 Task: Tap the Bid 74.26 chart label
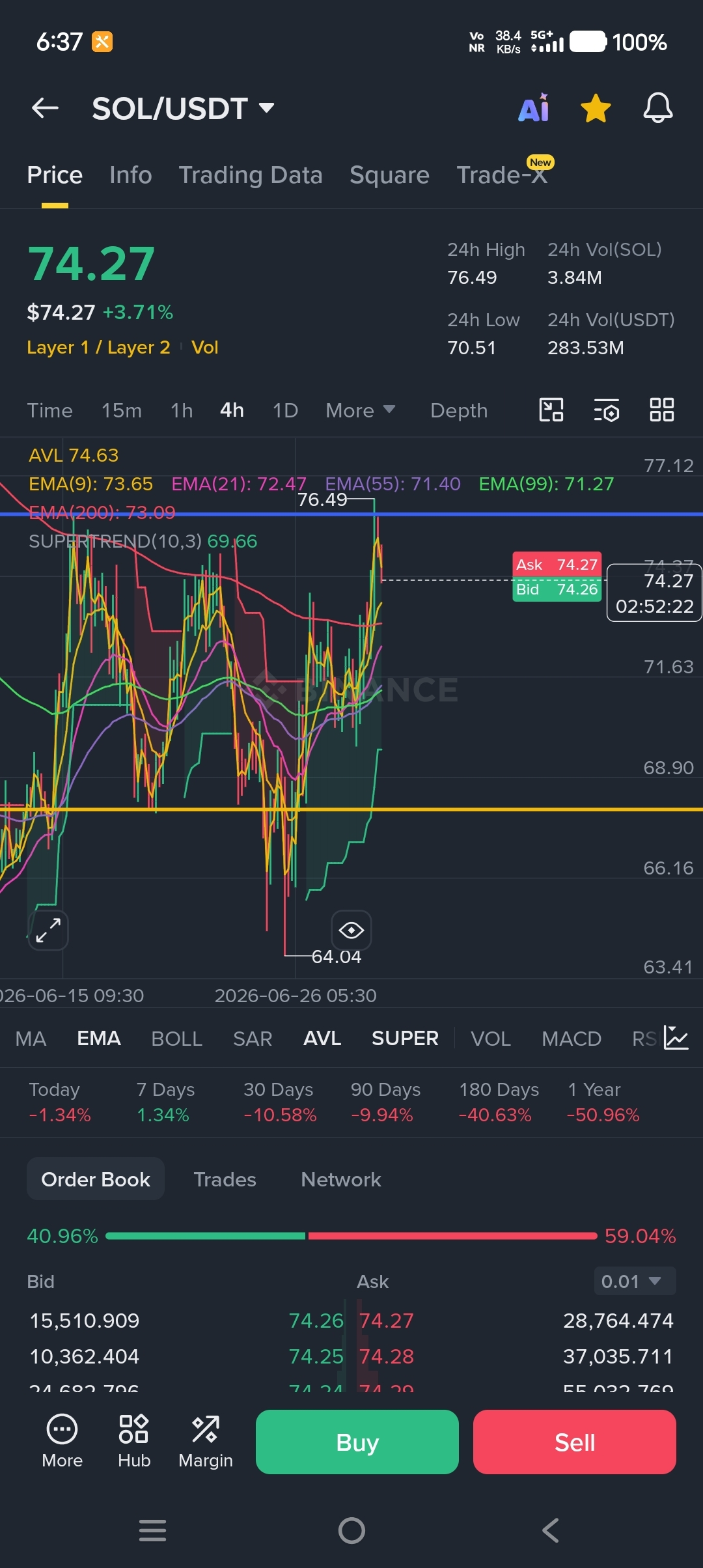tap(557, 589)
